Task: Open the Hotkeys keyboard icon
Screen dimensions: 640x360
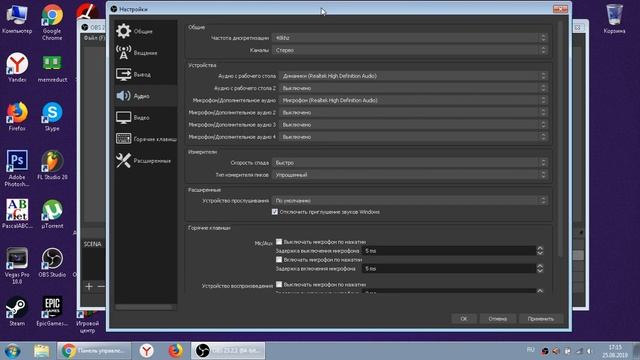Action: coord(123,139)
